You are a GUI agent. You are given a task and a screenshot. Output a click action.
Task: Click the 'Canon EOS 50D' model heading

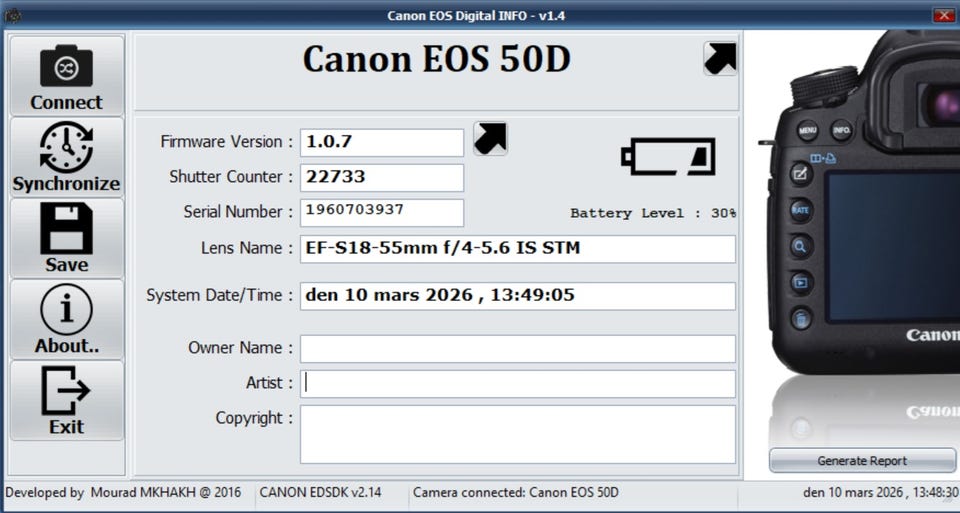pos(437,59)
